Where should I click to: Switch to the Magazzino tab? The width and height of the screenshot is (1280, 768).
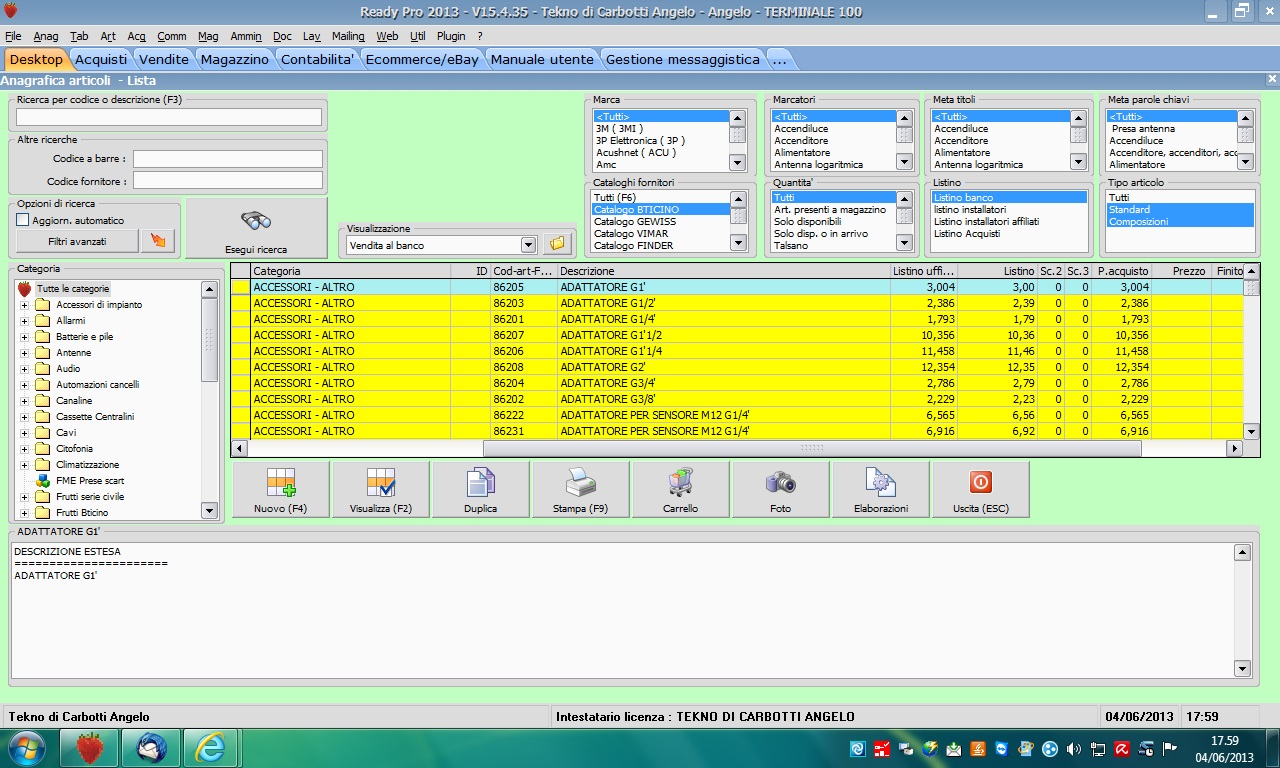pyautogui.click(x=234, y=59)
